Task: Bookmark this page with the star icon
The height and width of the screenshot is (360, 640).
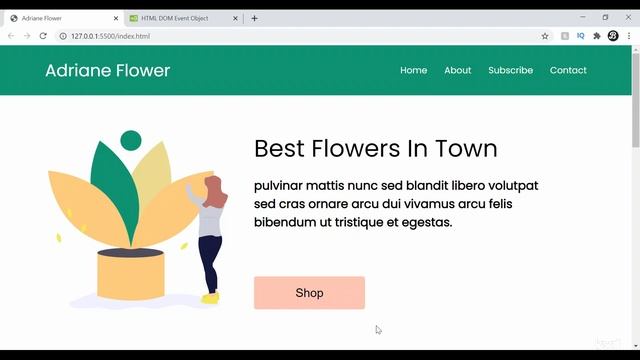Action: point(545,36)
